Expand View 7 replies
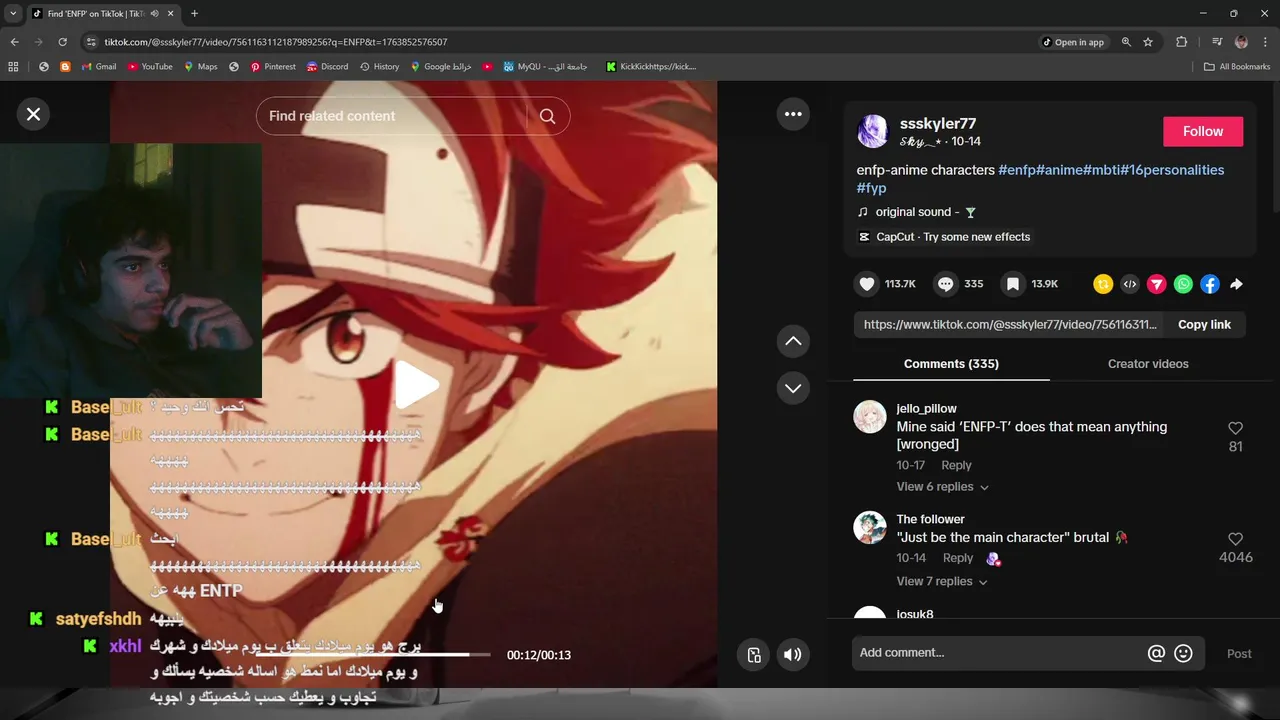 (x=943, y=581)
